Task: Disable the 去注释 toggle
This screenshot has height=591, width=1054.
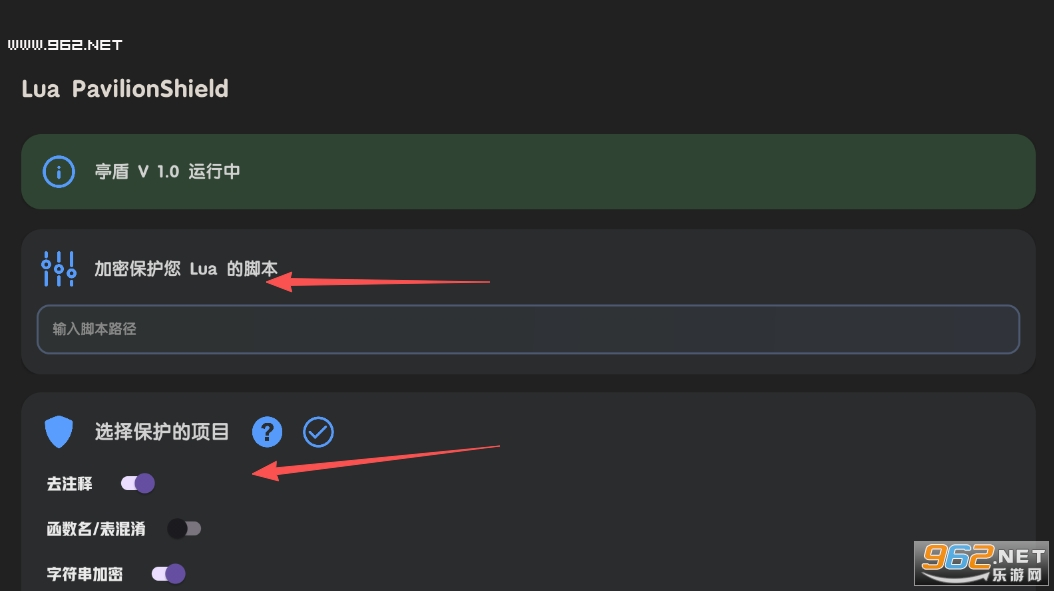Action: click(138, 483)
